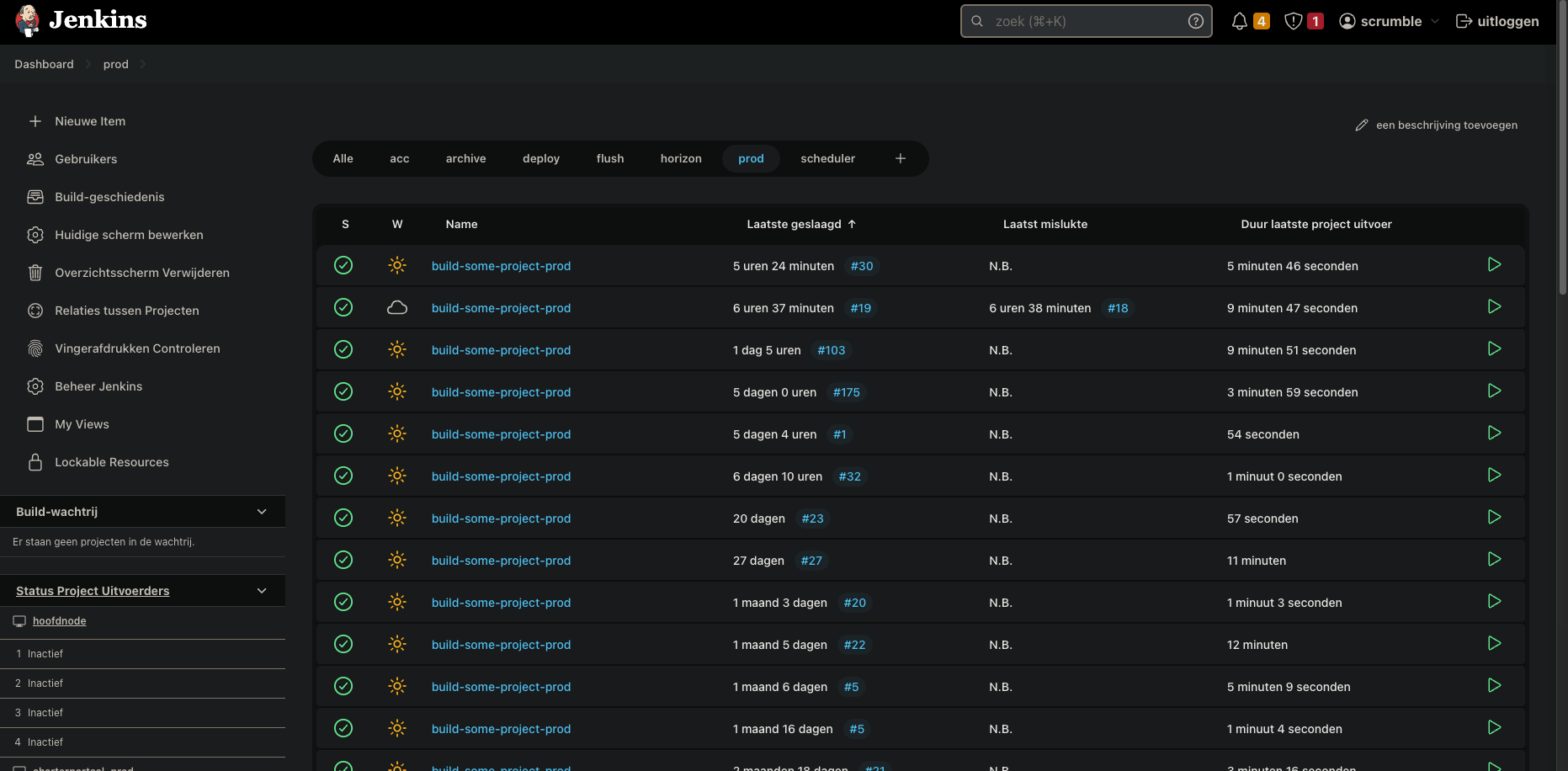Click Build-geschiedenis icon in sidebar
Viewport: 1568px width, 771px height.
[x=35, y=197]
